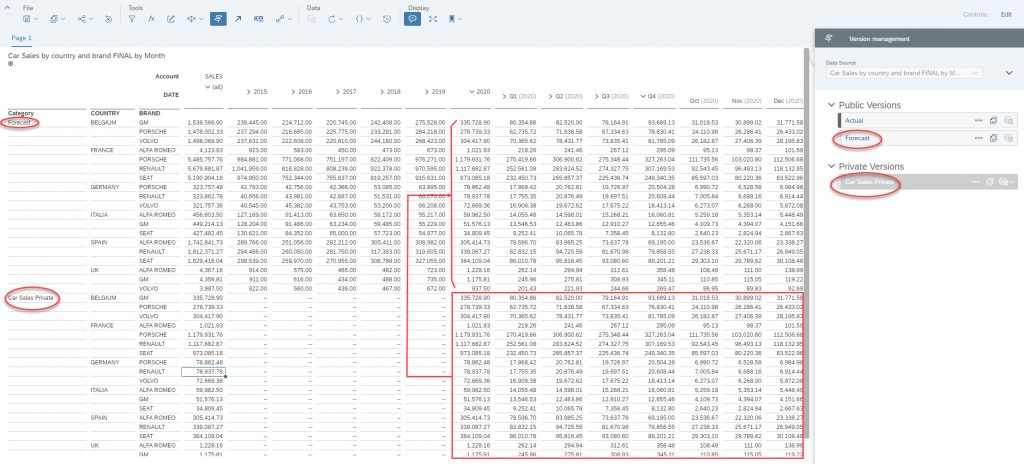1024x464 pixels.
Task: Expand the 2016 column
Action: coord(293,92)
